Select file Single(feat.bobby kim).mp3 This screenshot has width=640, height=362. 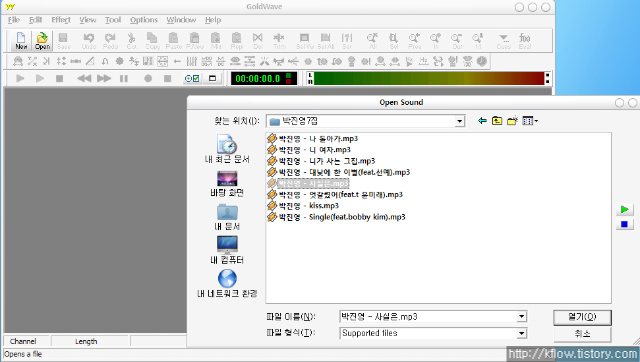(336, 217)
